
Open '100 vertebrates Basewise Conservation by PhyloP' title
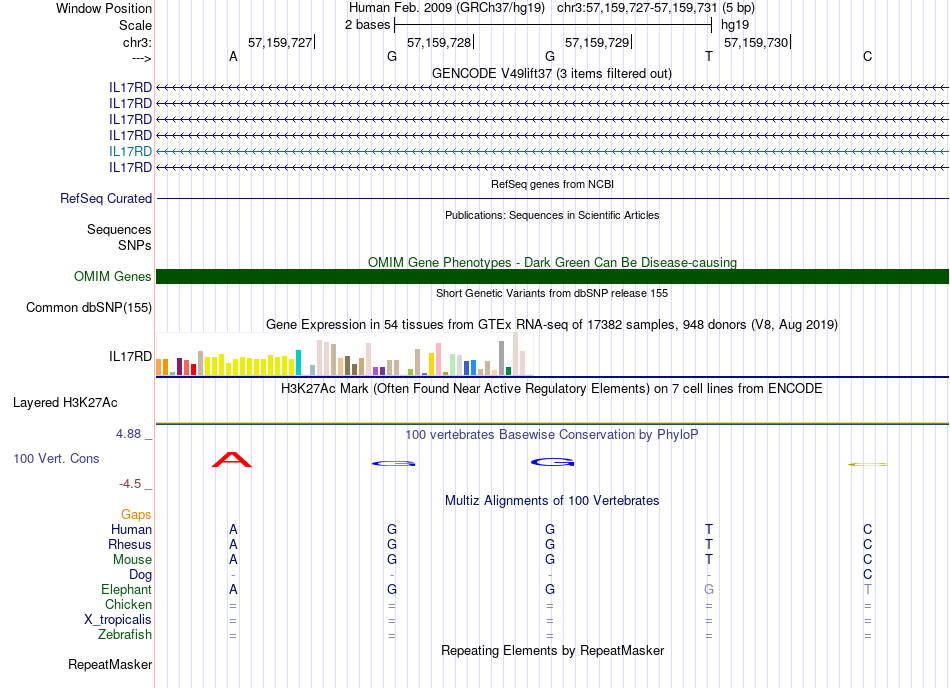pyautogui.click(x=552, y=434)
